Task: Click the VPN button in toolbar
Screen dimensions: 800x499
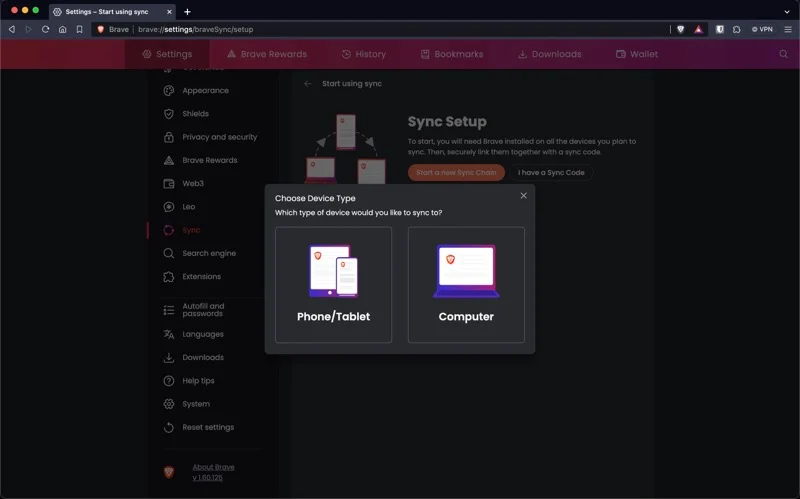Action: [x=762, y=29]
